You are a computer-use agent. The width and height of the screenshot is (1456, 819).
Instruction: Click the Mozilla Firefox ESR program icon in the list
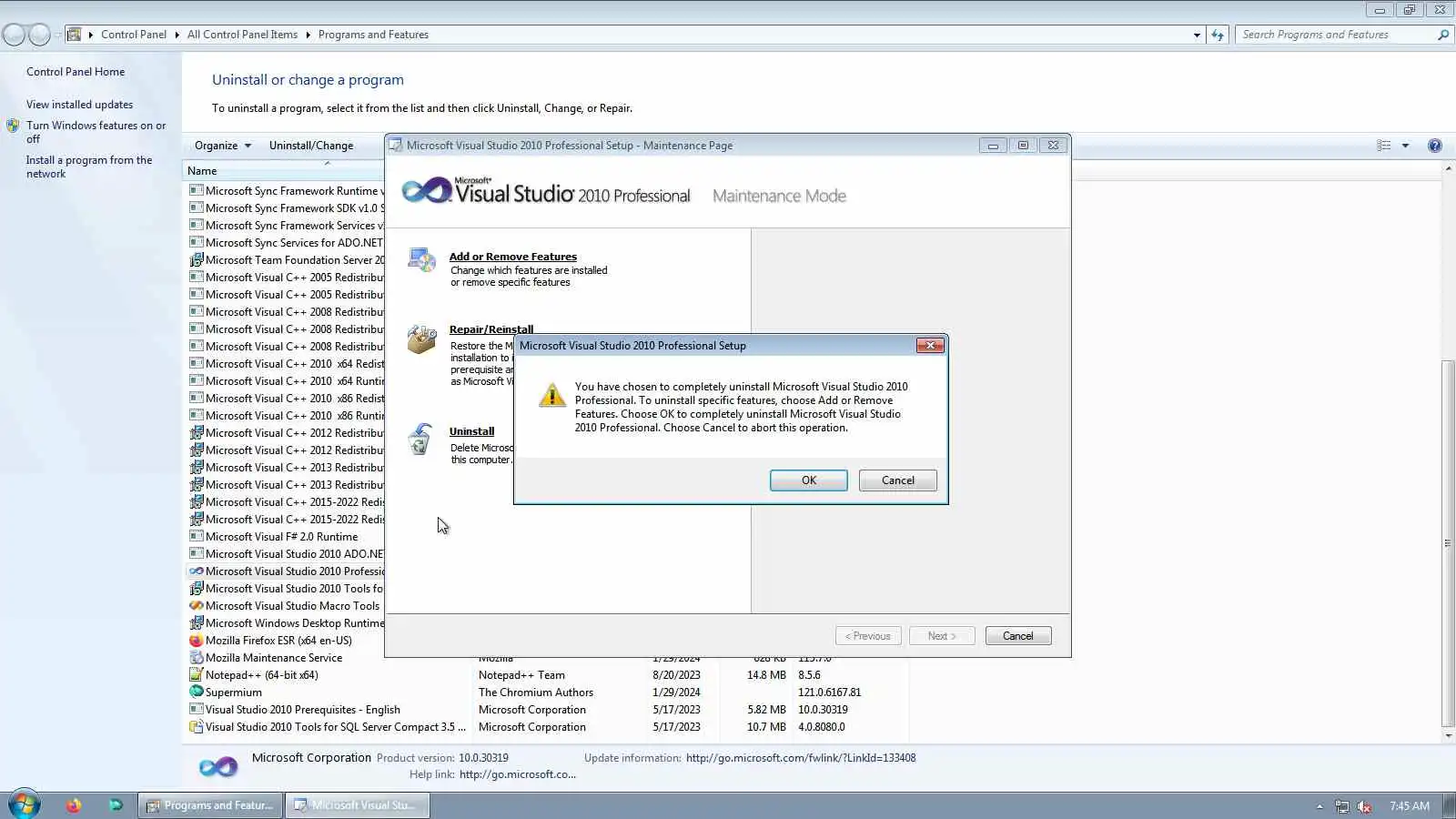pyautogui.click(x=196, y=641)
